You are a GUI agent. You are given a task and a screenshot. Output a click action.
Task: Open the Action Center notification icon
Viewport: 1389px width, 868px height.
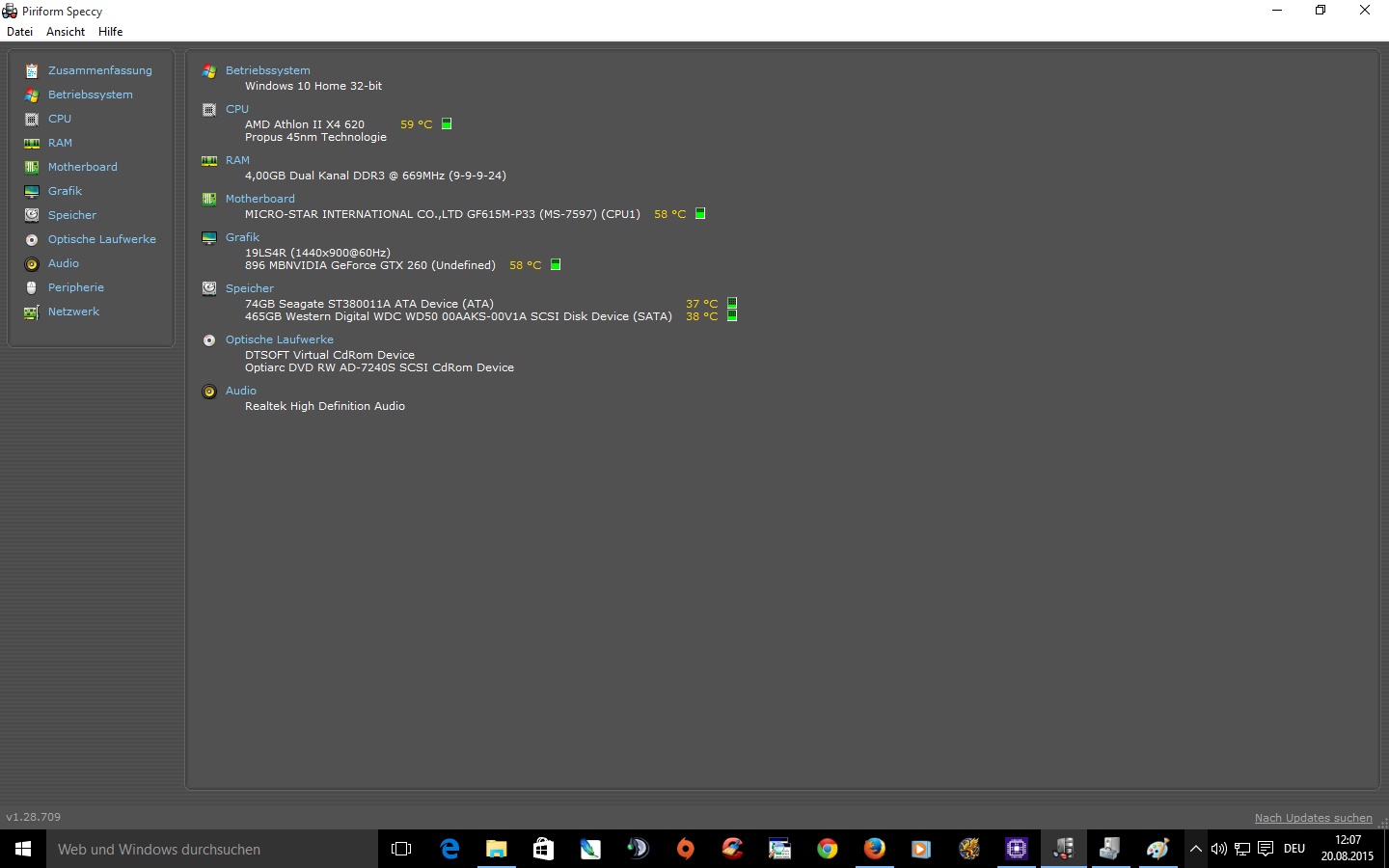point(1266,849)
